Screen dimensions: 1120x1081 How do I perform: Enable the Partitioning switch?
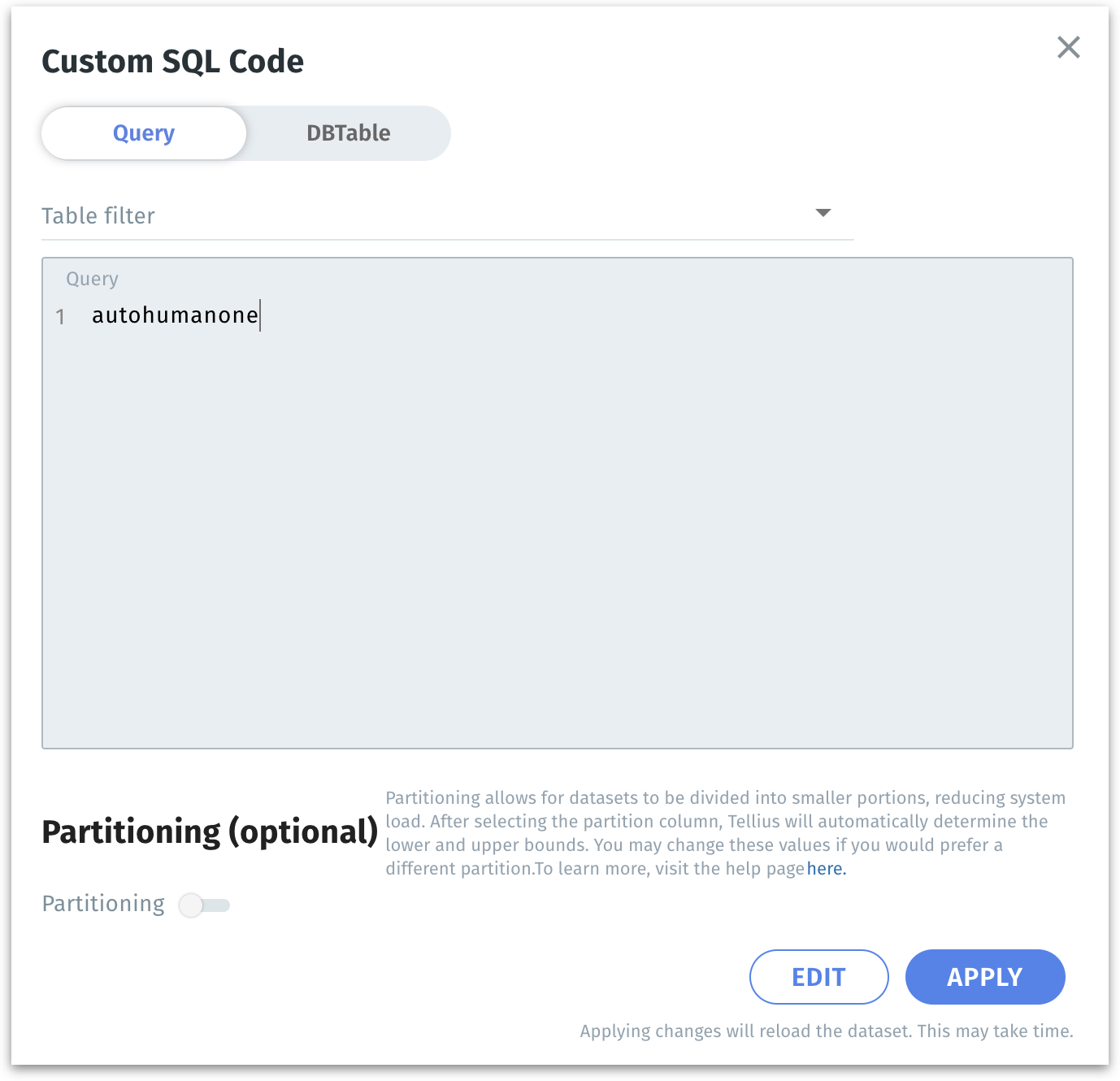(x=204, y=905)
